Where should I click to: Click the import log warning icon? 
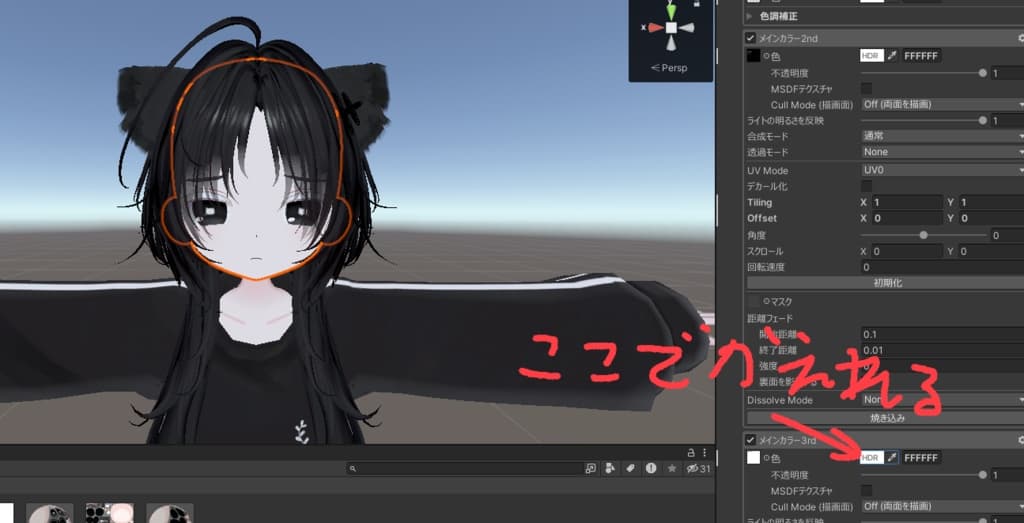[x=651, y=468]
